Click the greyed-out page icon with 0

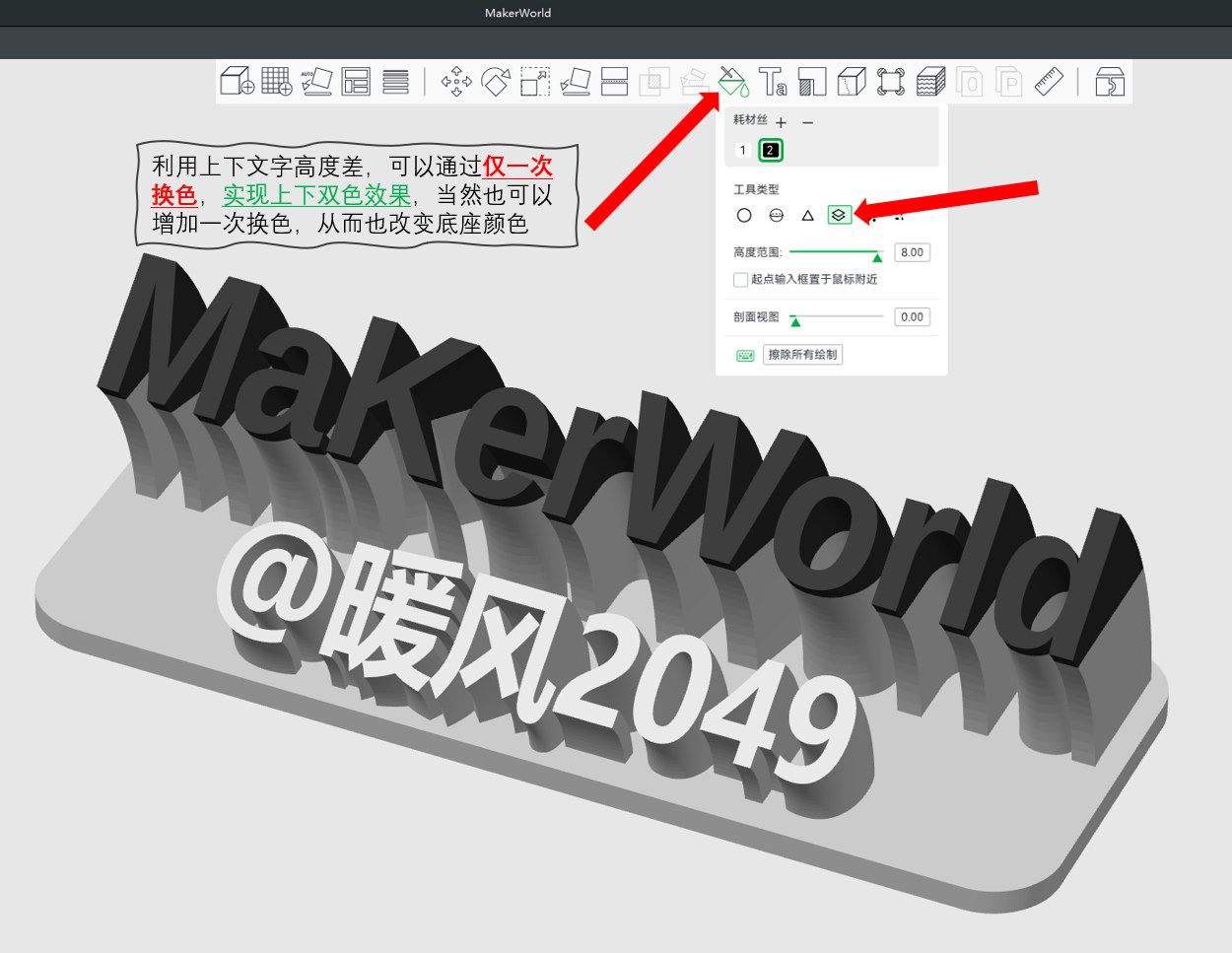tap(970, 81)
